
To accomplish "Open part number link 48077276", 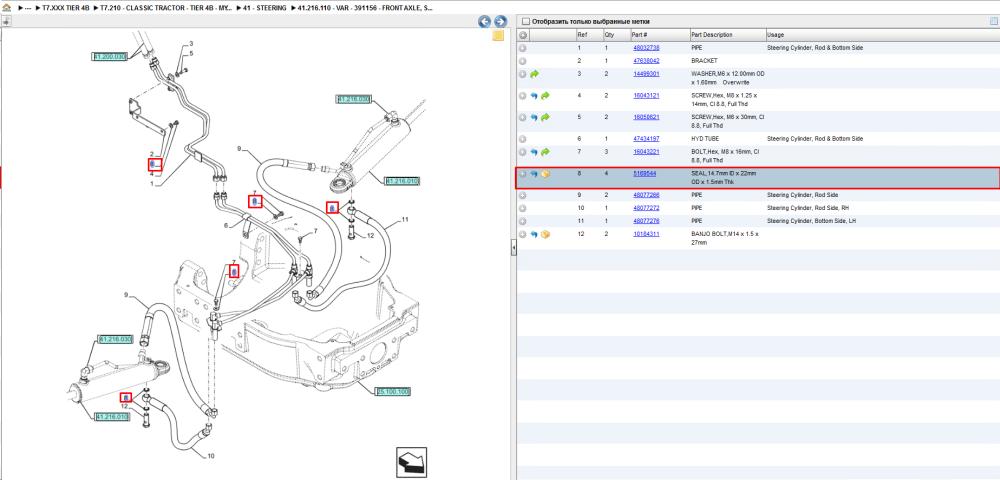I will pyautogui.click(x=646, y=221).
